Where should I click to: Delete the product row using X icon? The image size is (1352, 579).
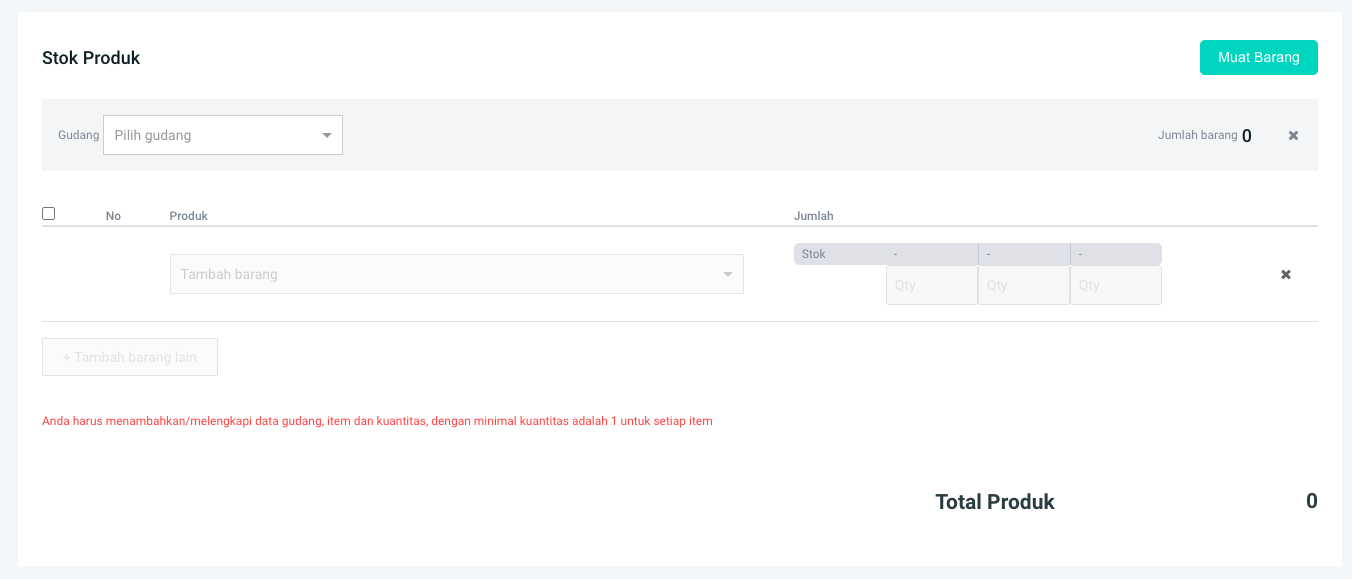(1286, 275)
